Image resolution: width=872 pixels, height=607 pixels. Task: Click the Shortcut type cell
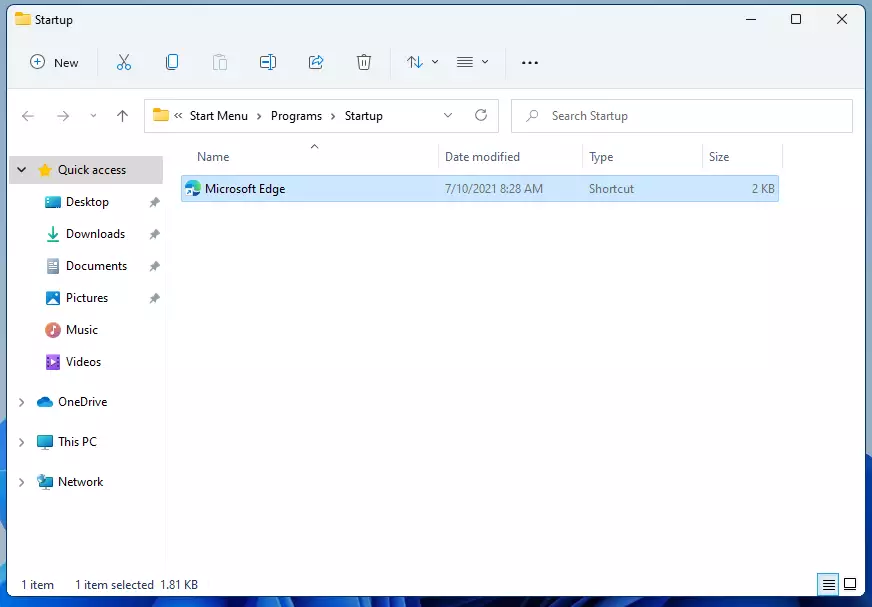click(x=611, y=189)
